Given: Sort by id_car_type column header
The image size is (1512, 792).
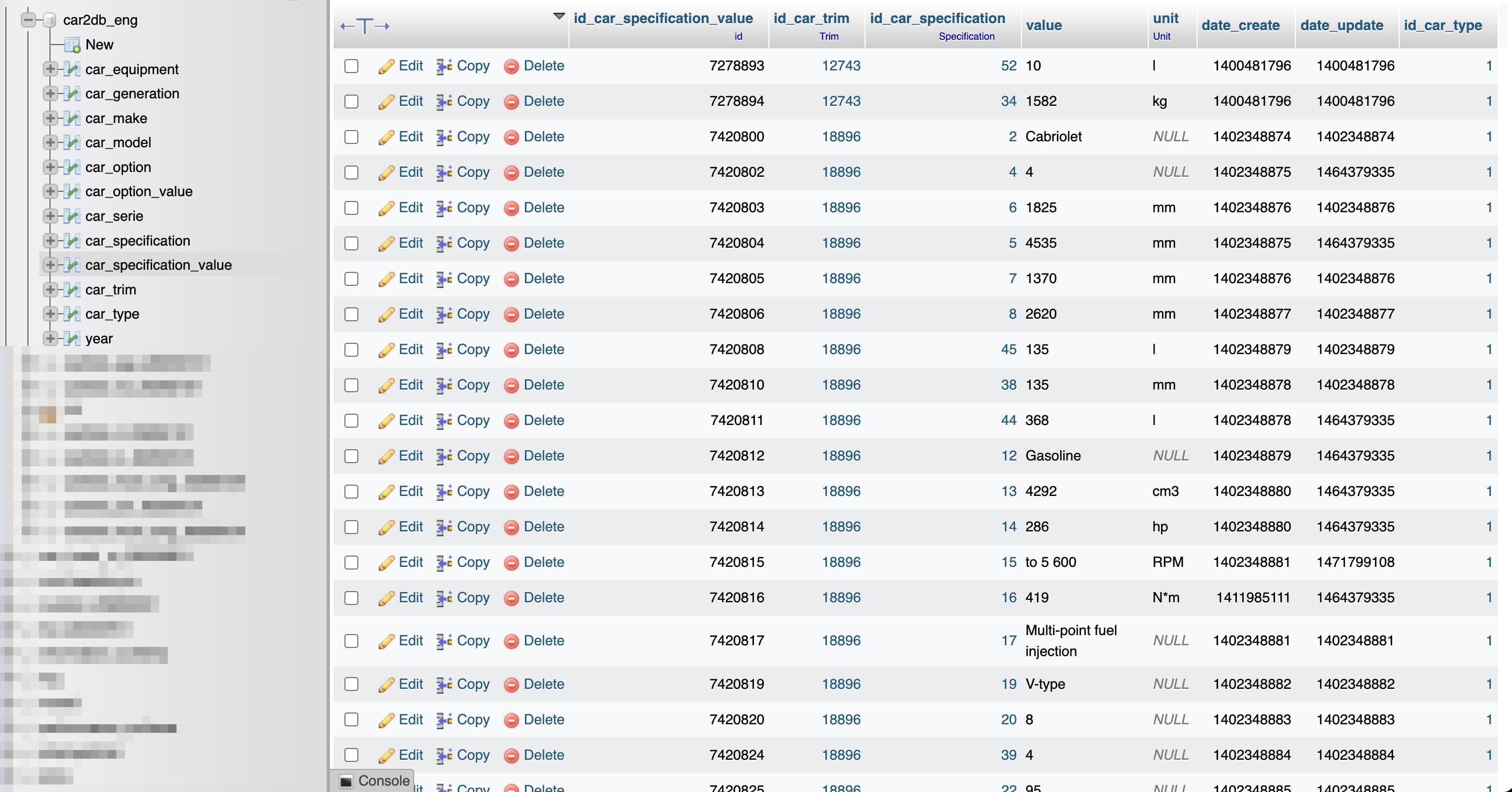Looking at the screenshot, I should point(1443,25).
